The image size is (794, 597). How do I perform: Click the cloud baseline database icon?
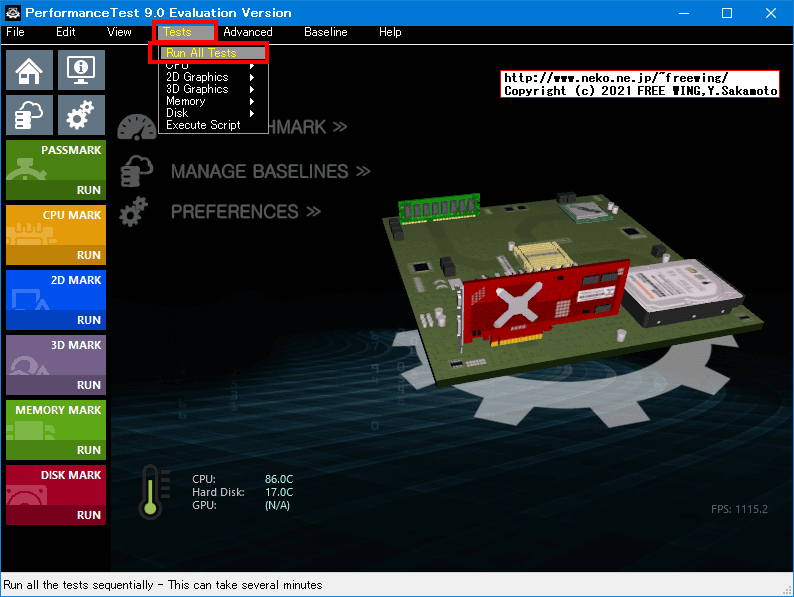click(30, 115)
